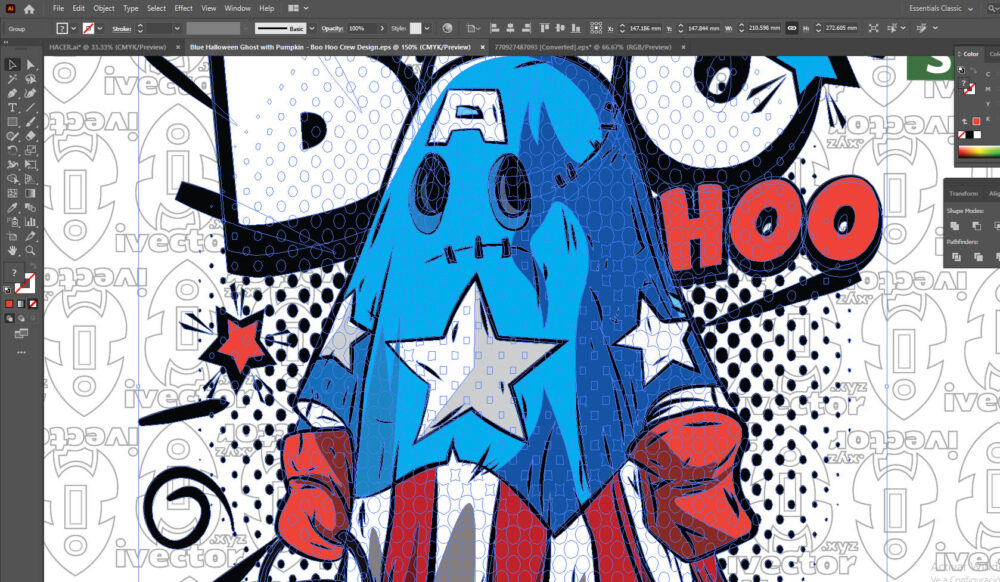Click Isolate Selected Object icon
The height and width of the screenshot is (582, 1000).
[x=873, y=28]
